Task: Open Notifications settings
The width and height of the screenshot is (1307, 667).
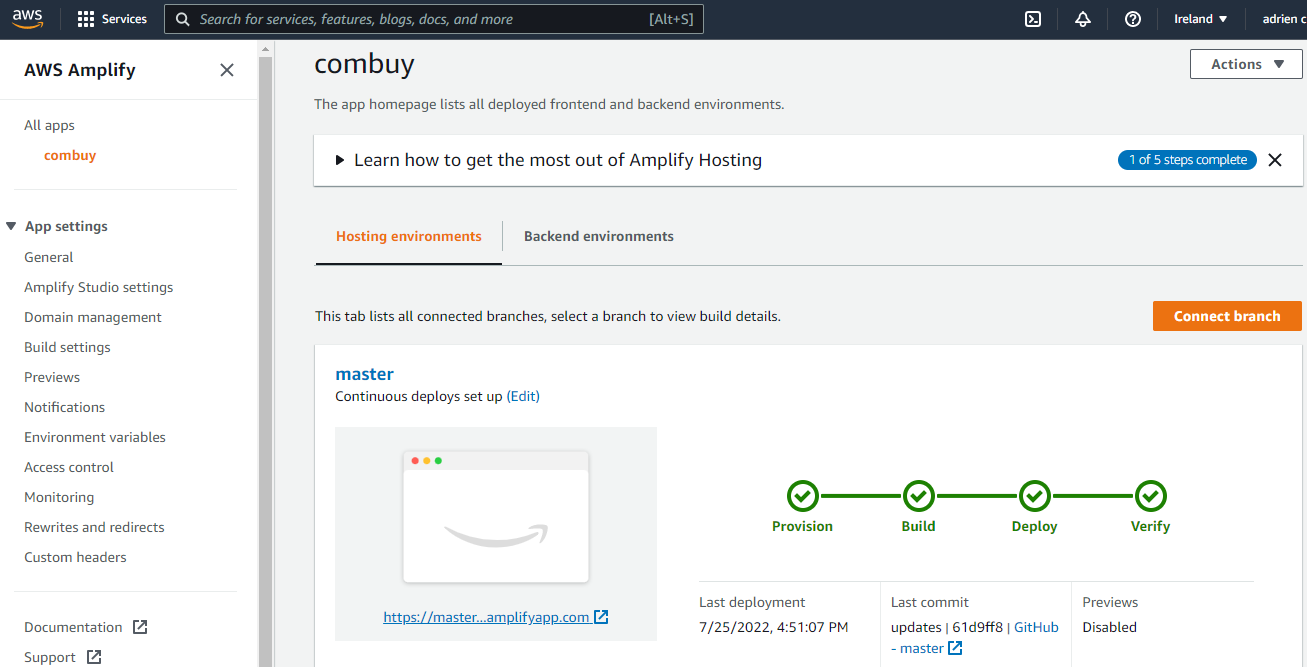Action: point(64,407)
